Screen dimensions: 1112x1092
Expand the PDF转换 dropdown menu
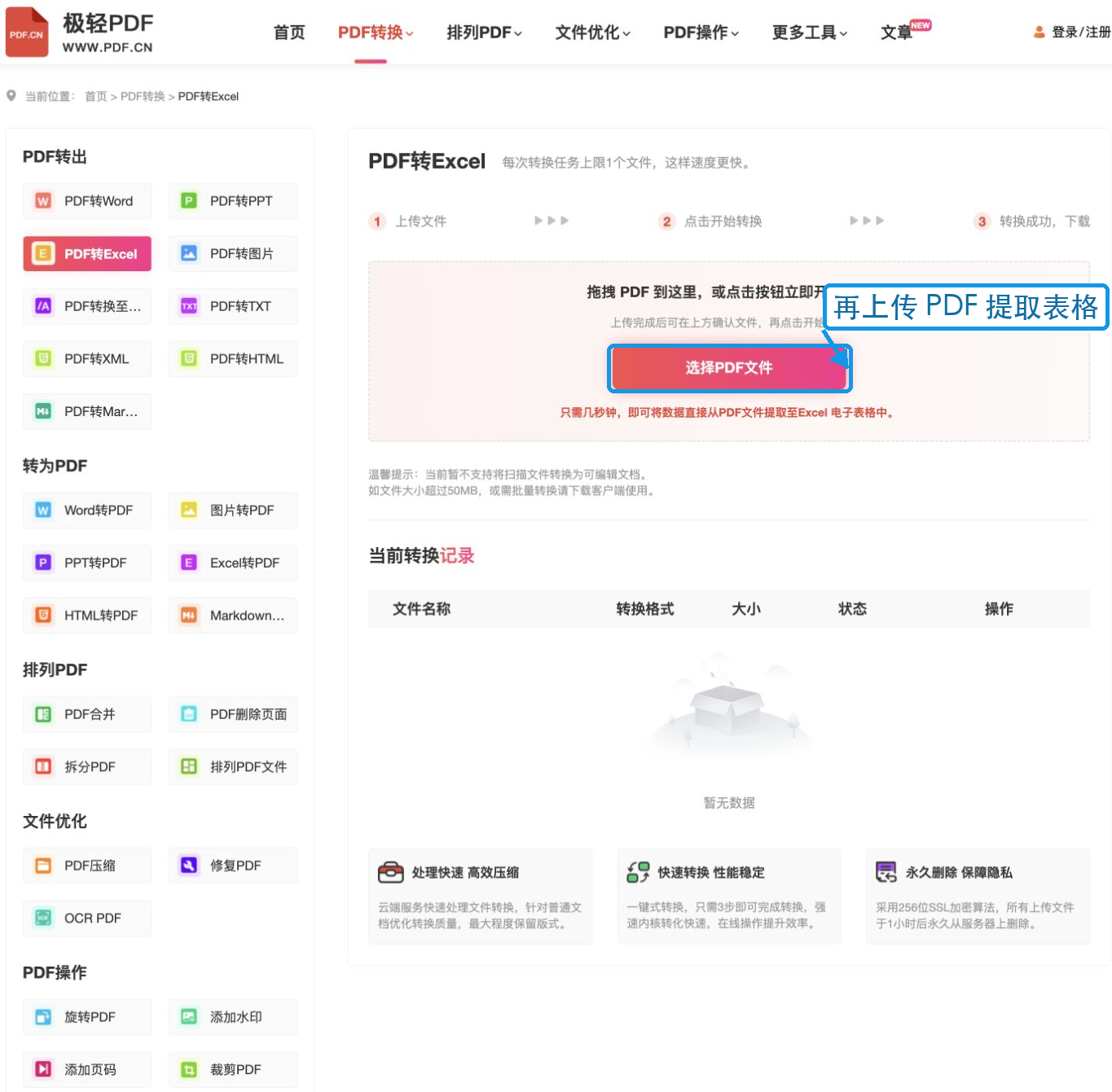[376, 33]
